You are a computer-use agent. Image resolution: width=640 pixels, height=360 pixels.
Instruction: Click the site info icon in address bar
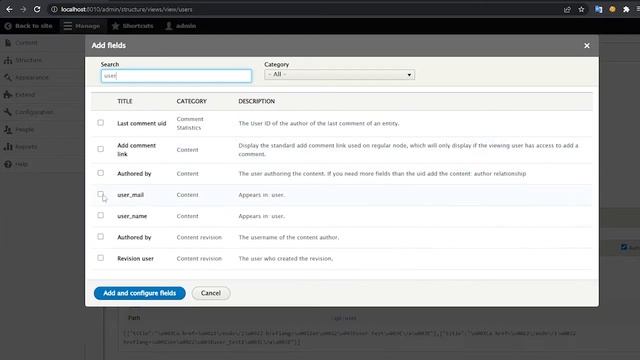point(54,9)
